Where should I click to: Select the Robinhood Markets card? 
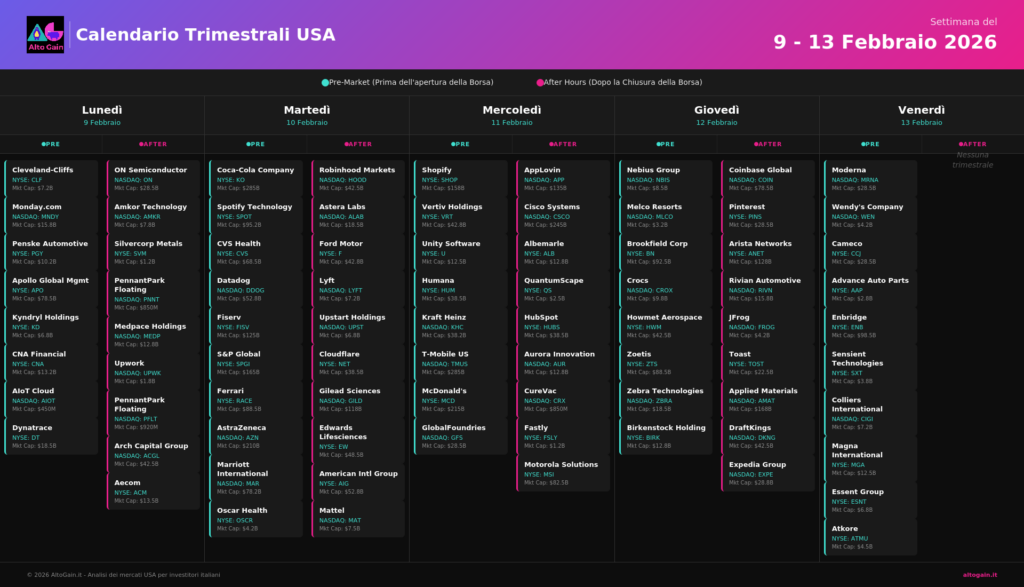[x=358, y=178]
